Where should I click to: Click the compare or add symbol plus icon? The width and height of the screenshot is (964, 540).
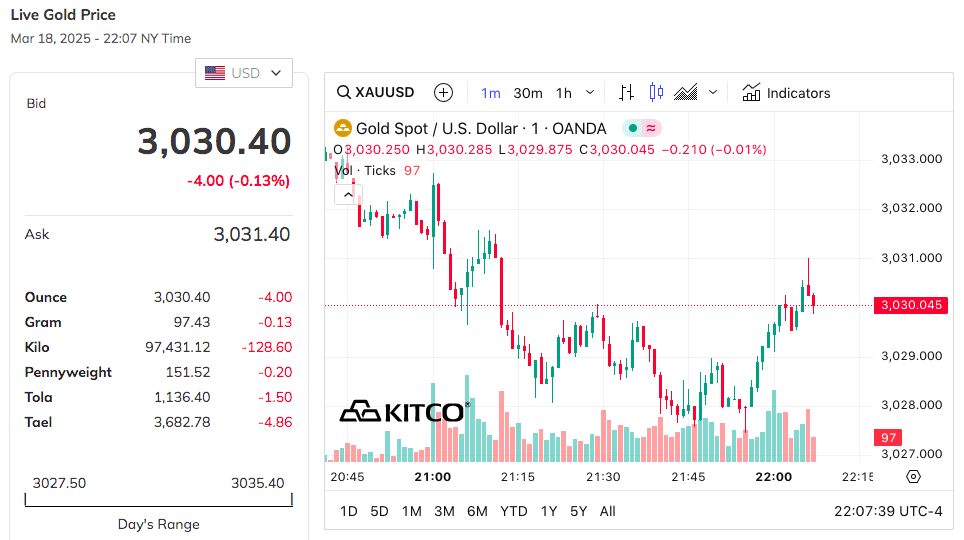click(x=444, y=93)
